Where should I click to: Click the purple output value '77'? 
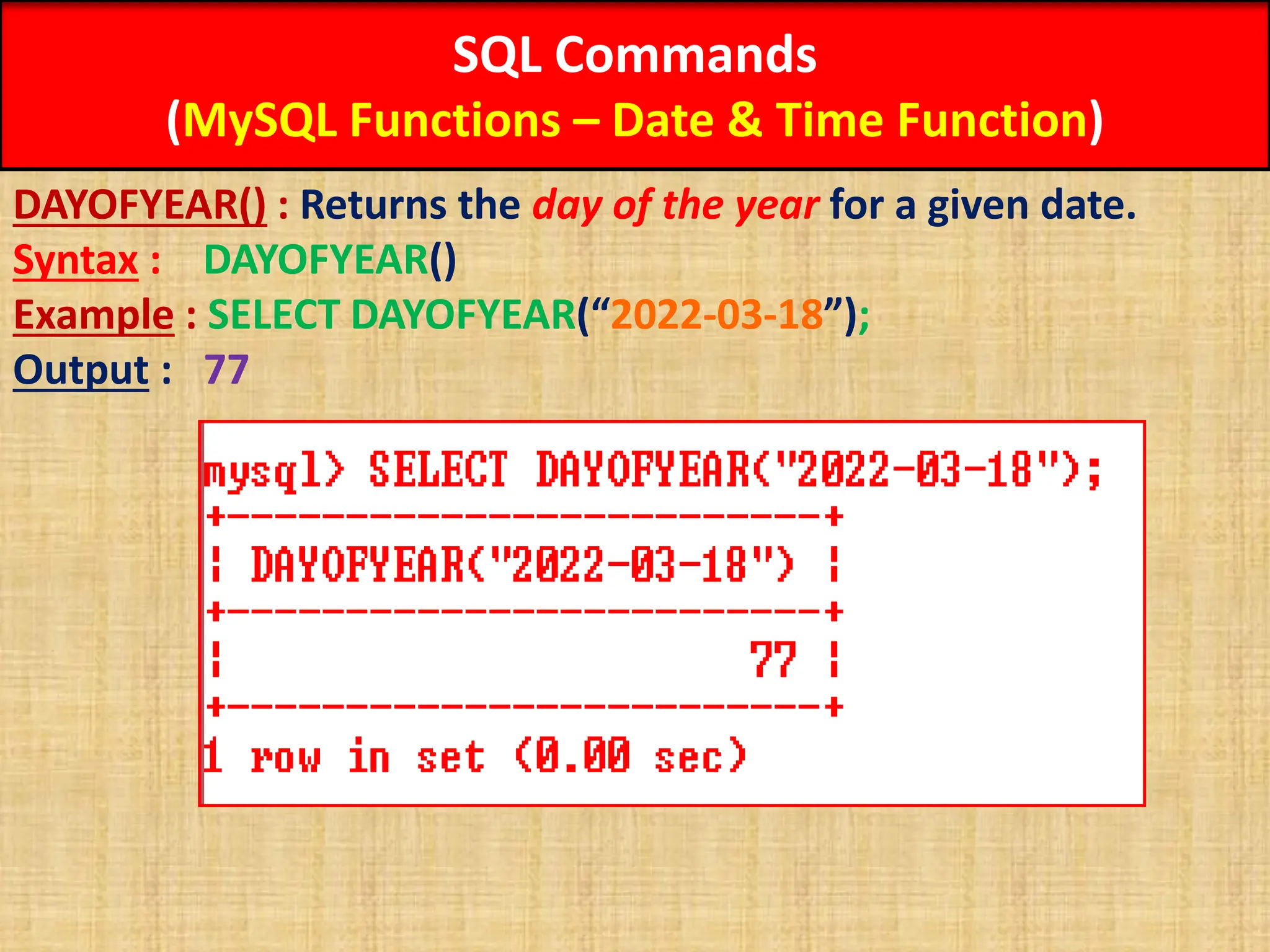226,370
